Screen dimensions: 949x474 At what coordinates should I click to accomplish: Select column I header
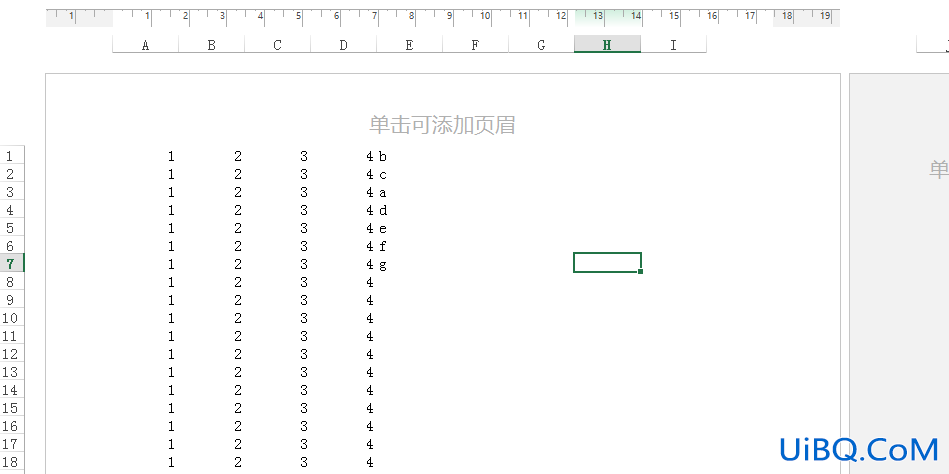[673, 44]
